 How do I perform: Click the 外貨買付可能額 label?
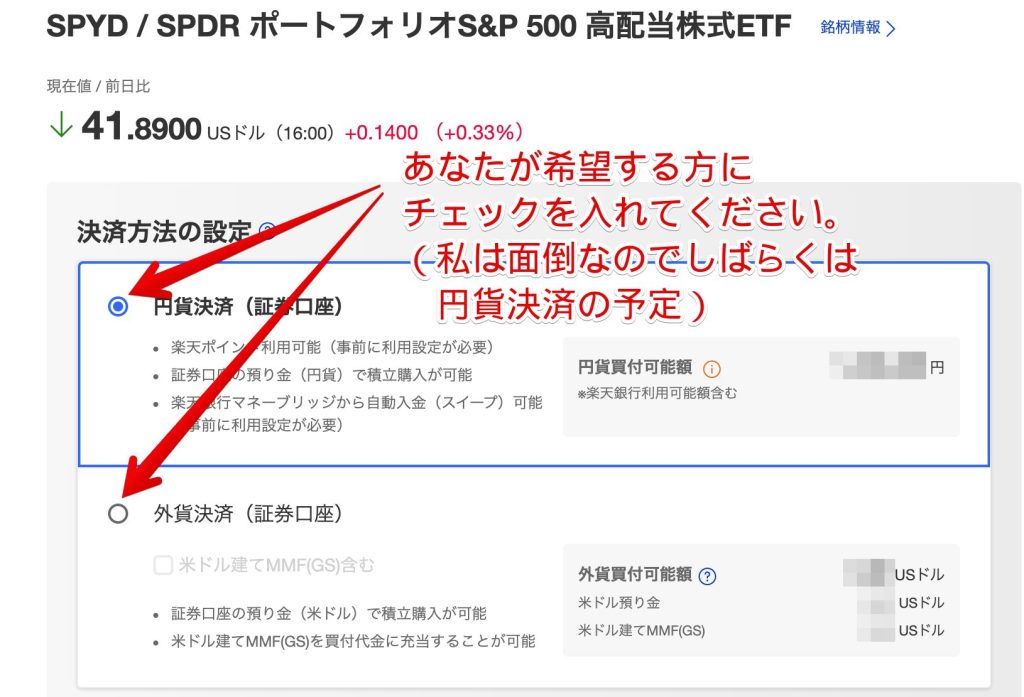click(x=634, y=575)
